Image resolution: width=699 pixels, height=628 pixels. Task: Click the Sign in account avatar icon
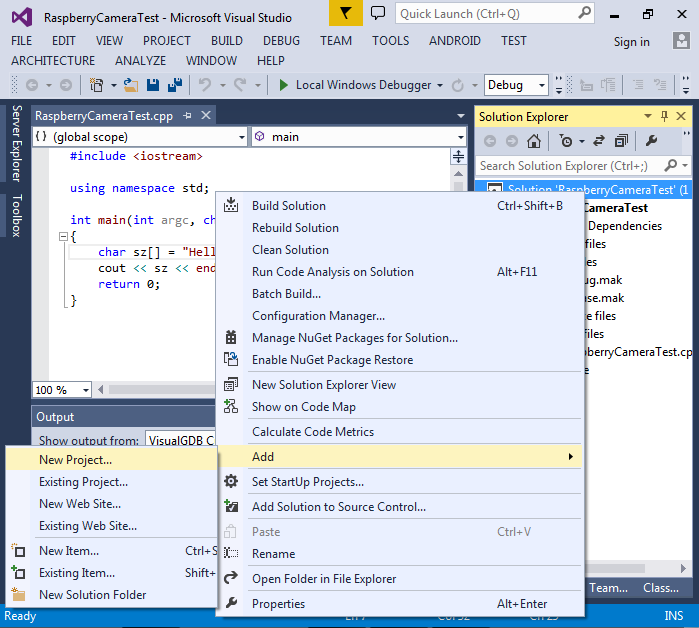(681, 41)
